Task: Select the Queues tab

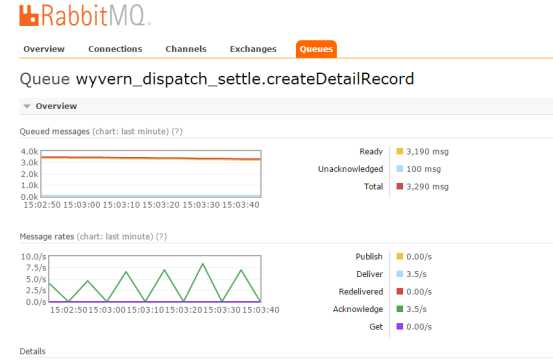Action: (316, 49)
